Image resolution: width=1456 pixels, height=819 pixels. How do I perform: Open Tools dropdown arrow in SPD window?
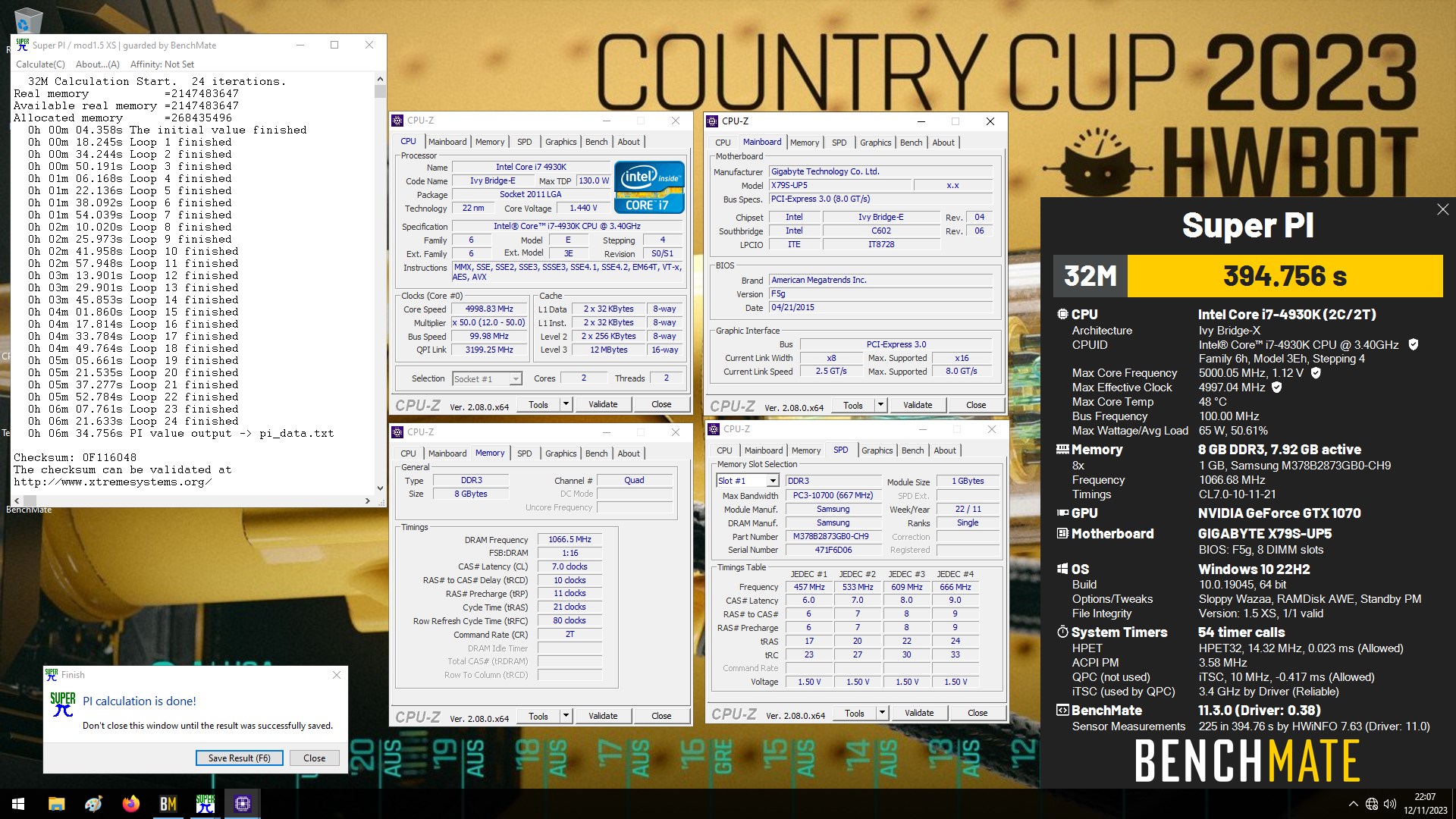point(882,713)
